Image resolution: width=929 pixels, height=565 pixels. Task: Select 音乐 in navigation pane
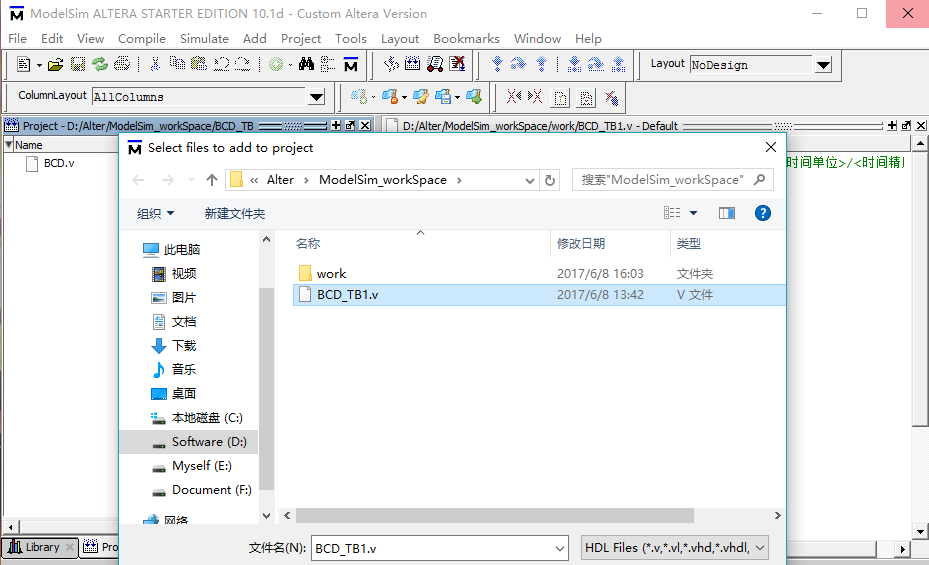click(x=184, y=370)
